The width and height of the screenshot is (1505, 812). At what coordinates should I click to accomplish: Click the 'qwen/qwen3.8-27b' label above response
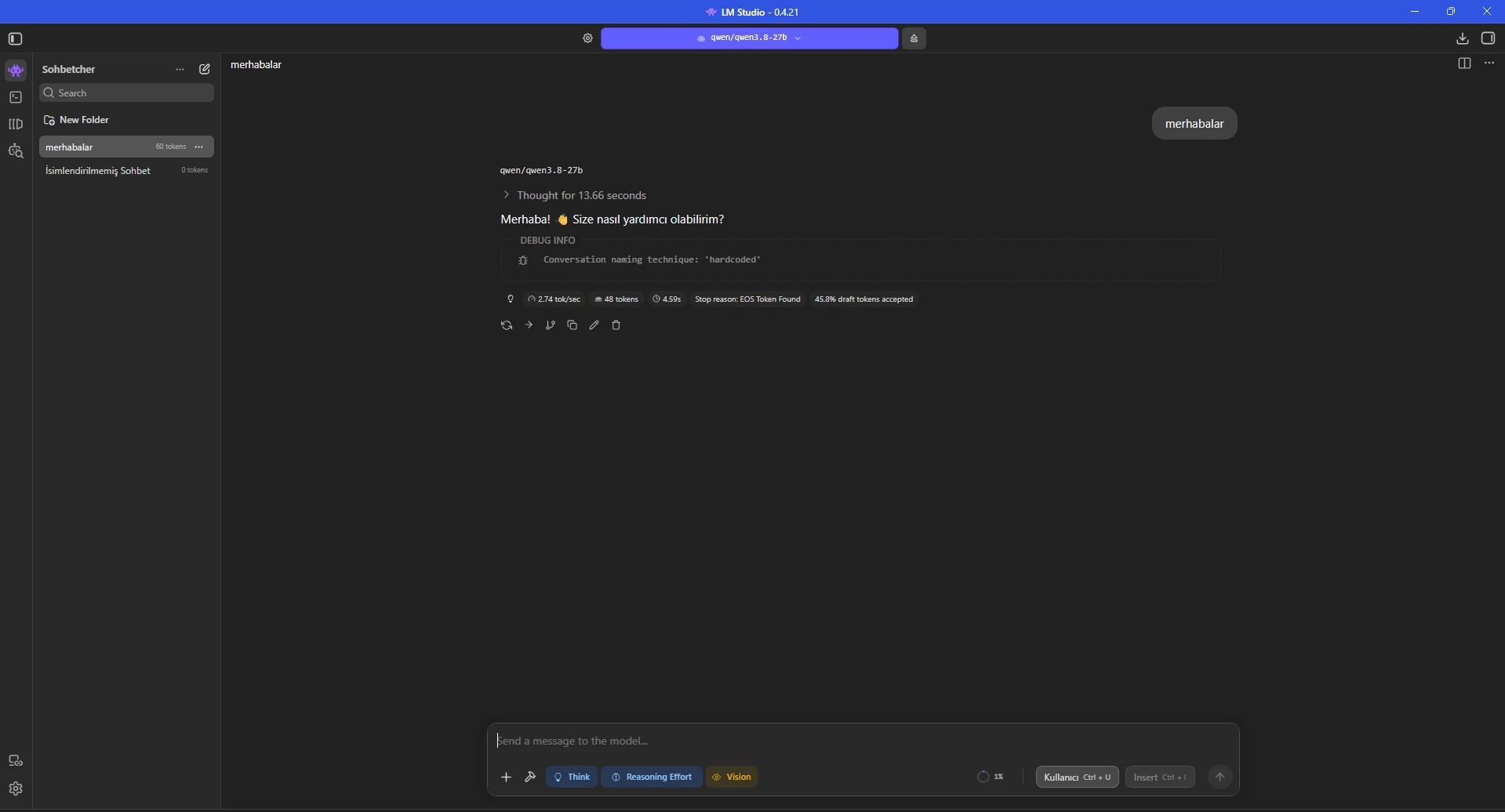(x=541, y=170)
